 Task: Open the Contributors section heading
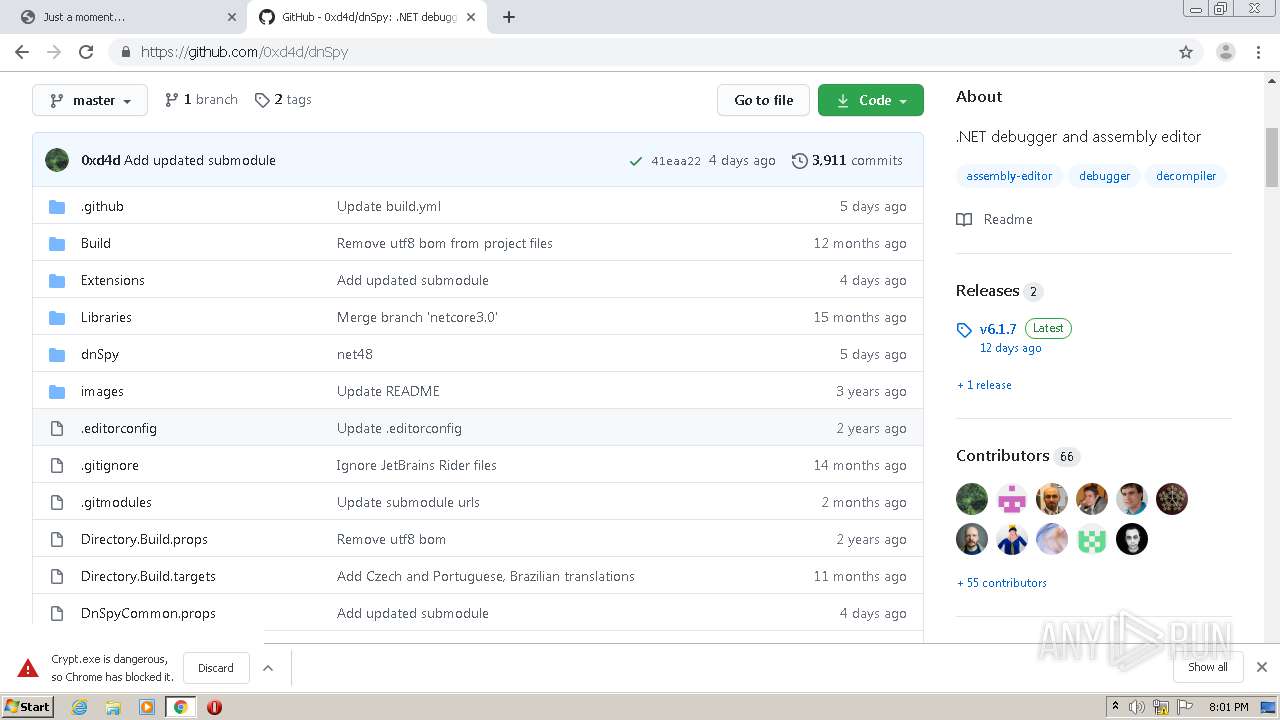coord(1002,456)
